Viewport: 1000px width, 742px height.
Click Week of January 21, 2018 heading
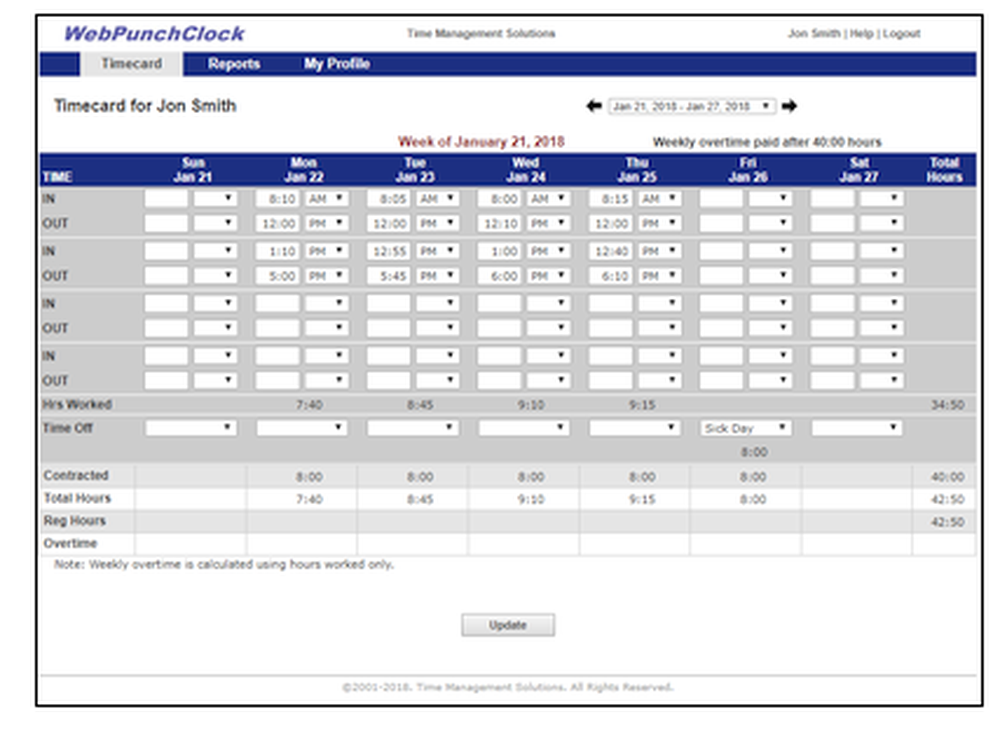tap(482, 142)
